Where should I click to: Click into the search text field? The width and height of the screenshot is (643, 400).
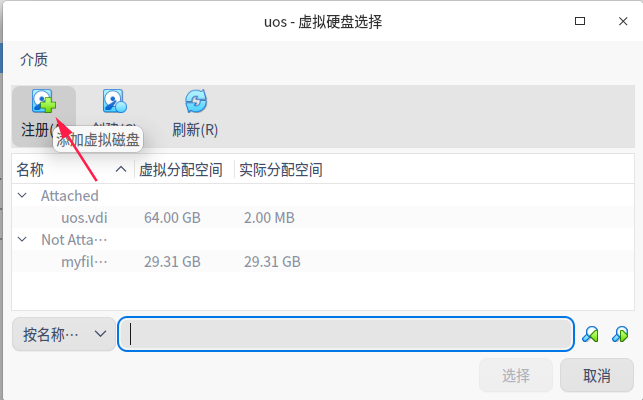(345, 335)
